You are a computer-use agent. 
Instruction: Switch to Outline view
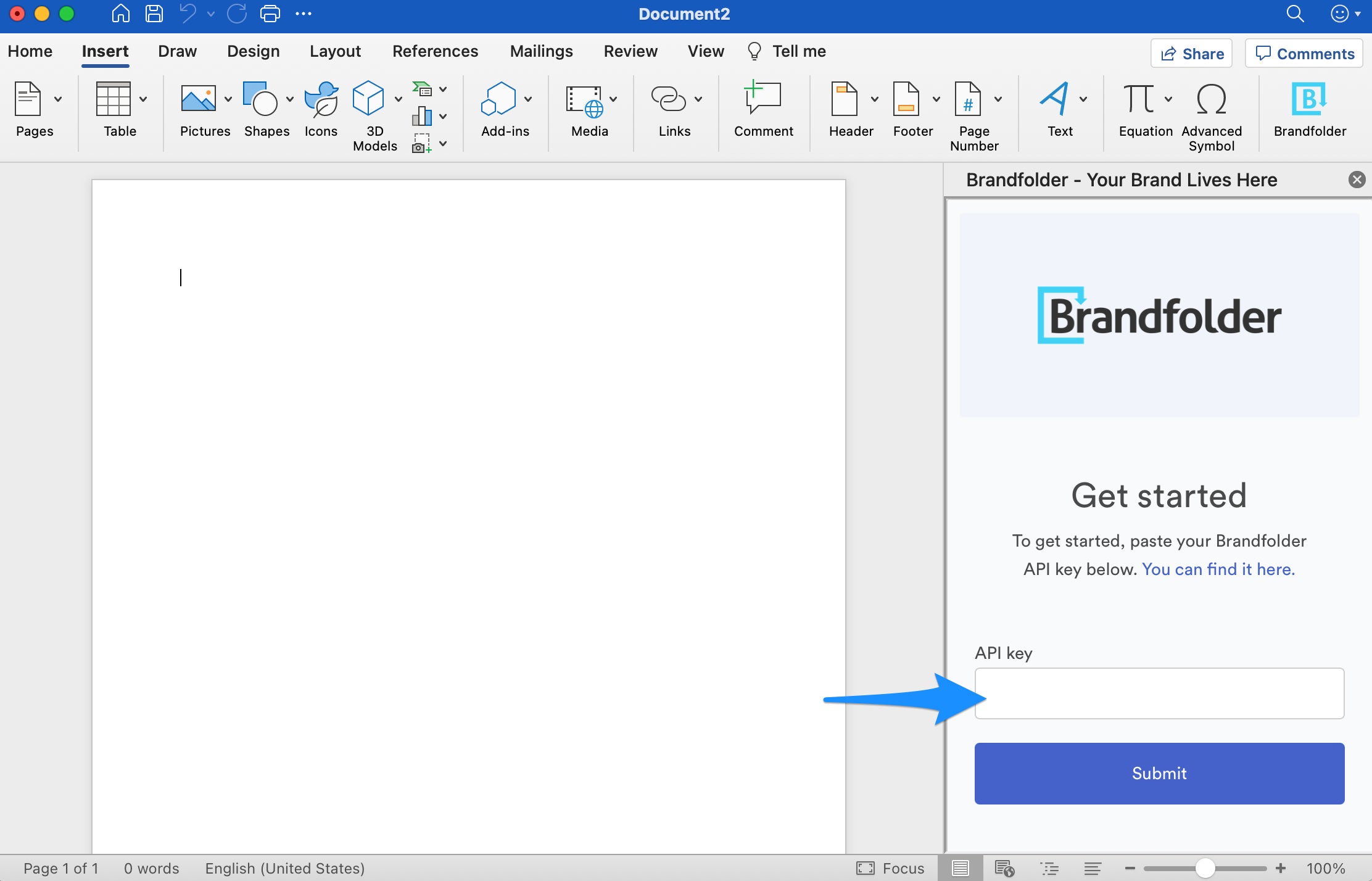(1049, 869)
